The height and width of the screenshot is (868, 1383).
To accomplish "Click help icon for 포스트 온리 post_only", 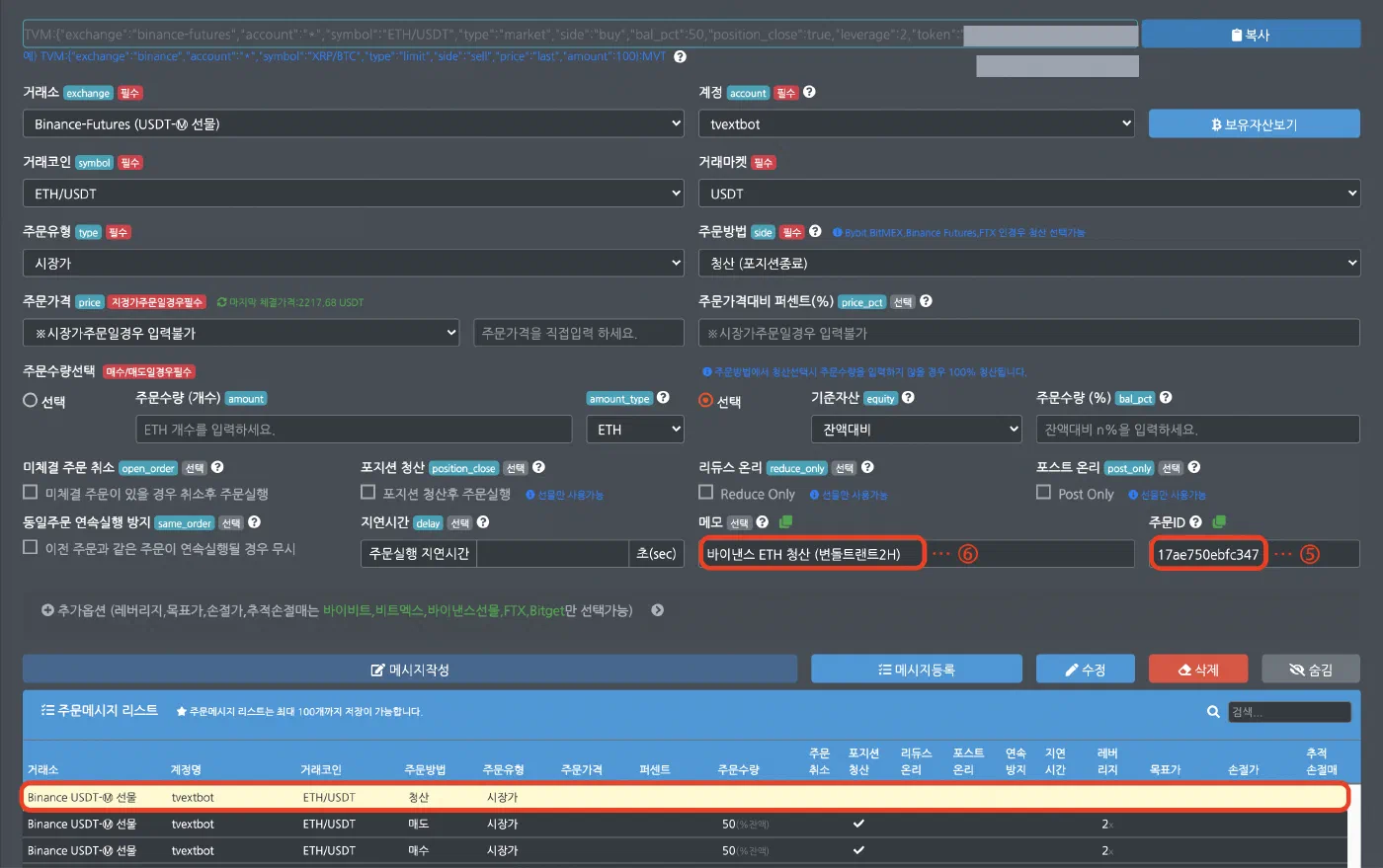I will (1194, 467).
